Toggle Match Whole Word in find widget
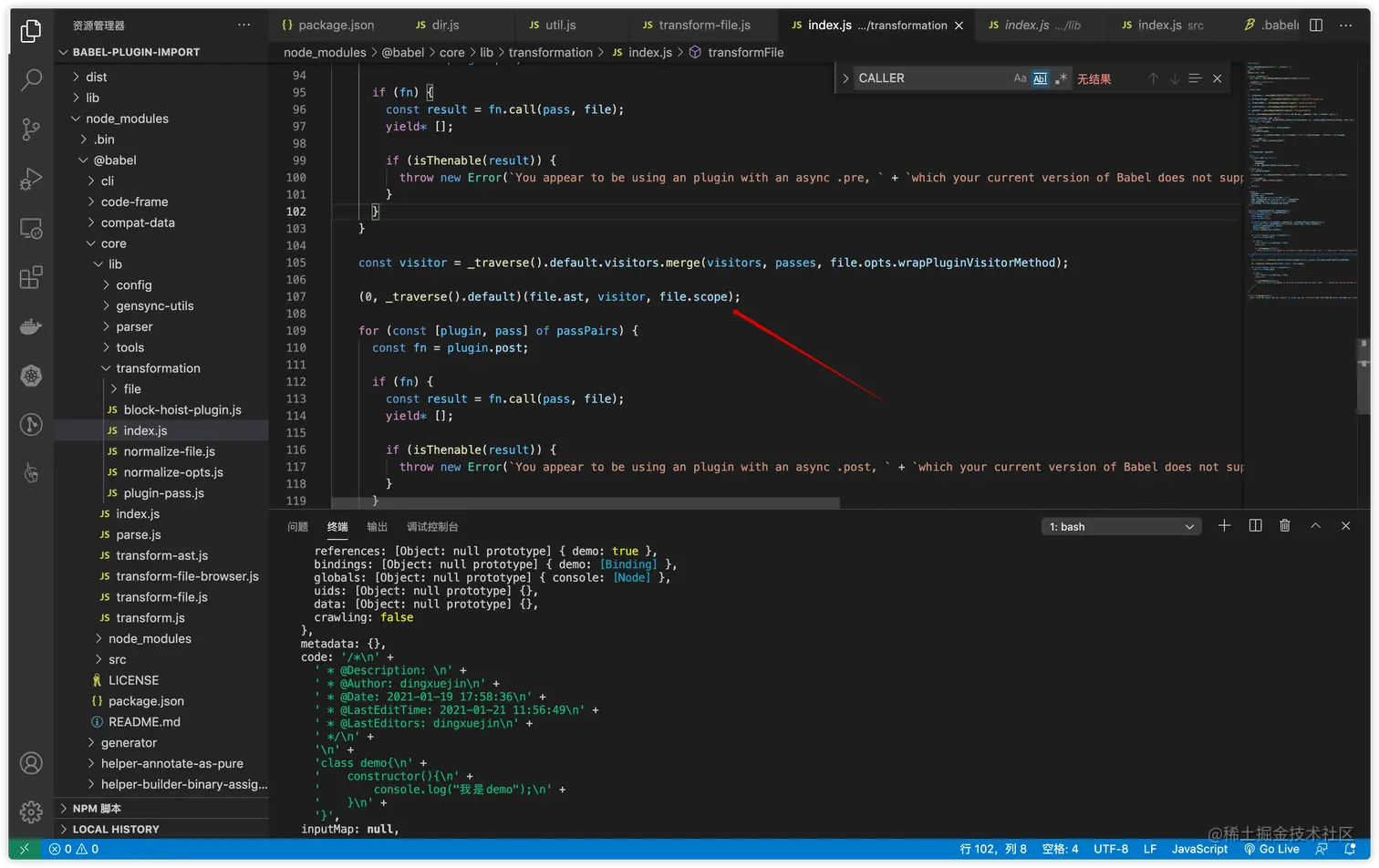1379x868 pixels. click(x=1040, y=78)
